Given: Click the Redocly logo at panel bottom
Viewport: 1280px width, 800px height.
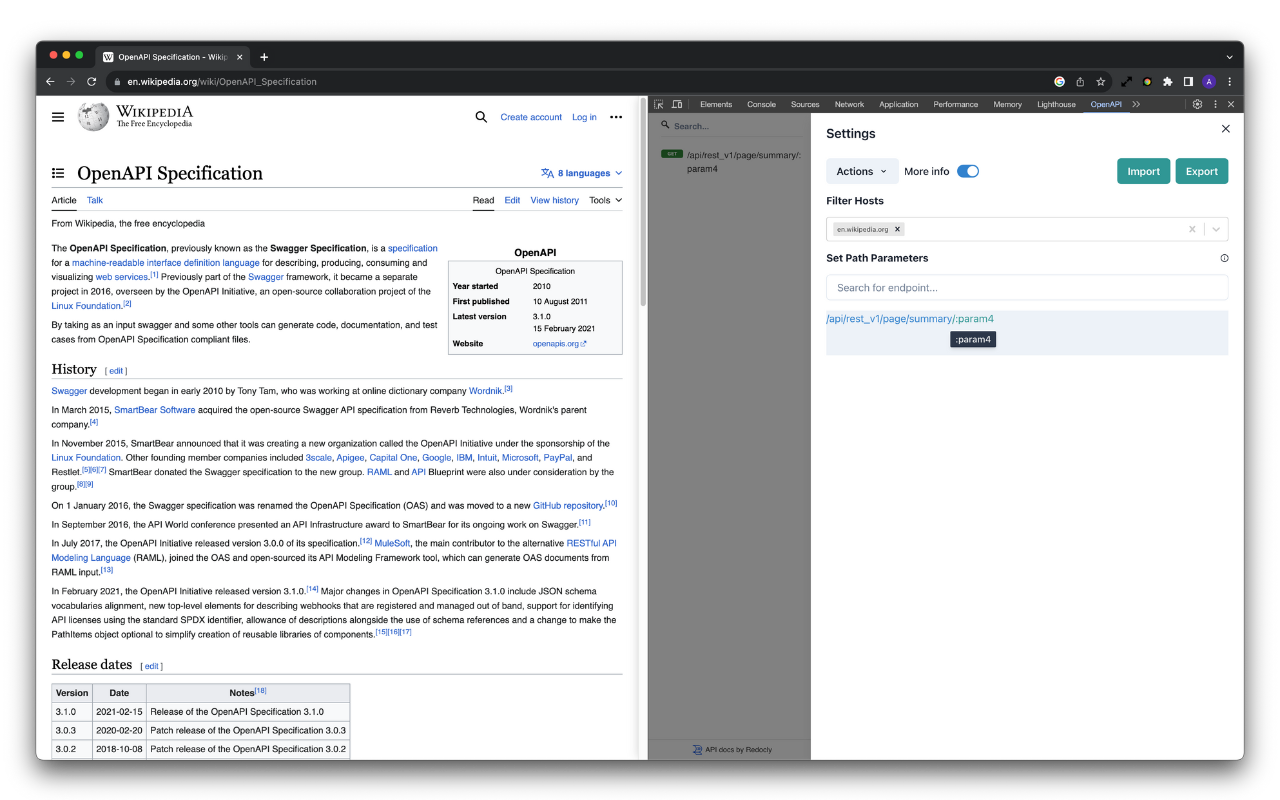Looking at the screenshot, I should coord(697,748).
